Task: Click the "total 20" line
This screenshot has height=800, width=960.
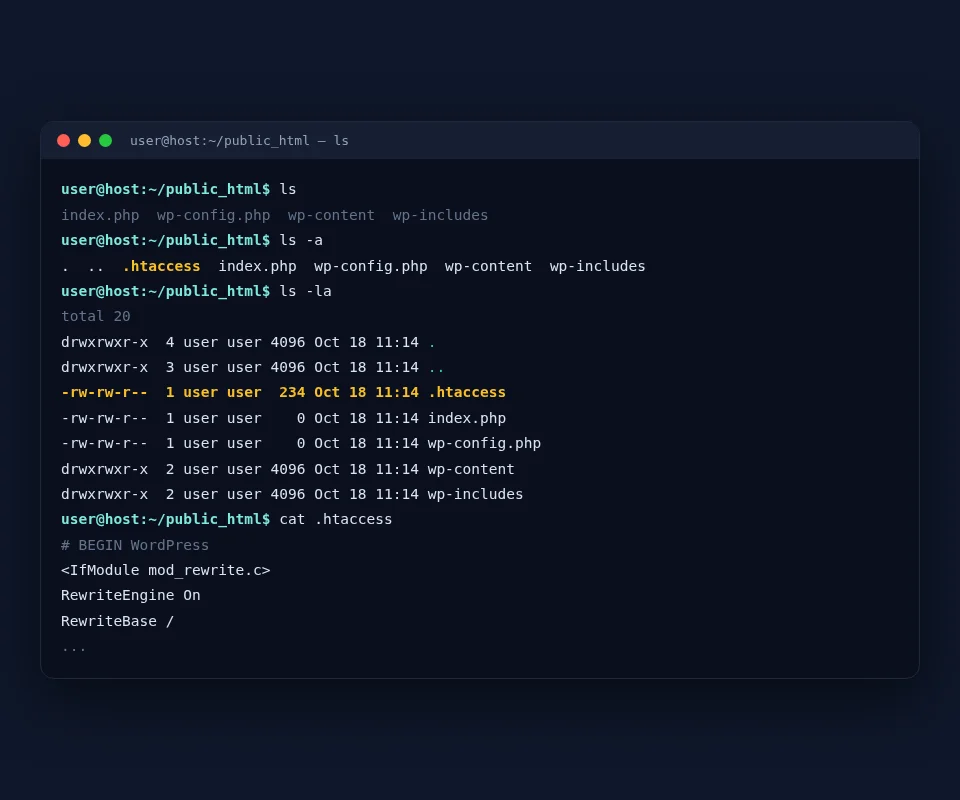Action: [x=96, y=316]
